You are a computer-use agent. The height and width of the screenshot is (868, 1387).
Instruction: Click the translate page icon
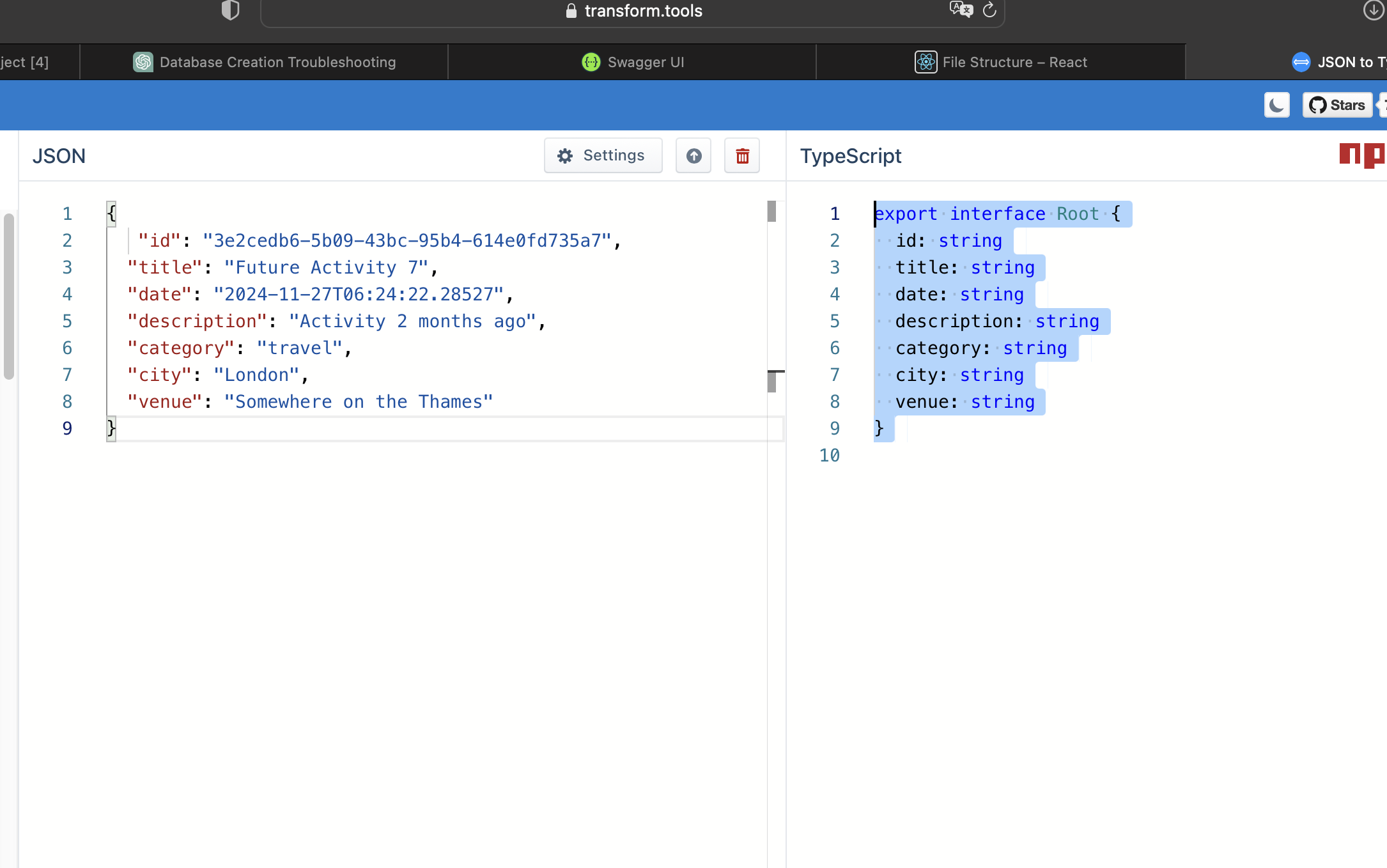pyautogui.click(x=961, y=10)
